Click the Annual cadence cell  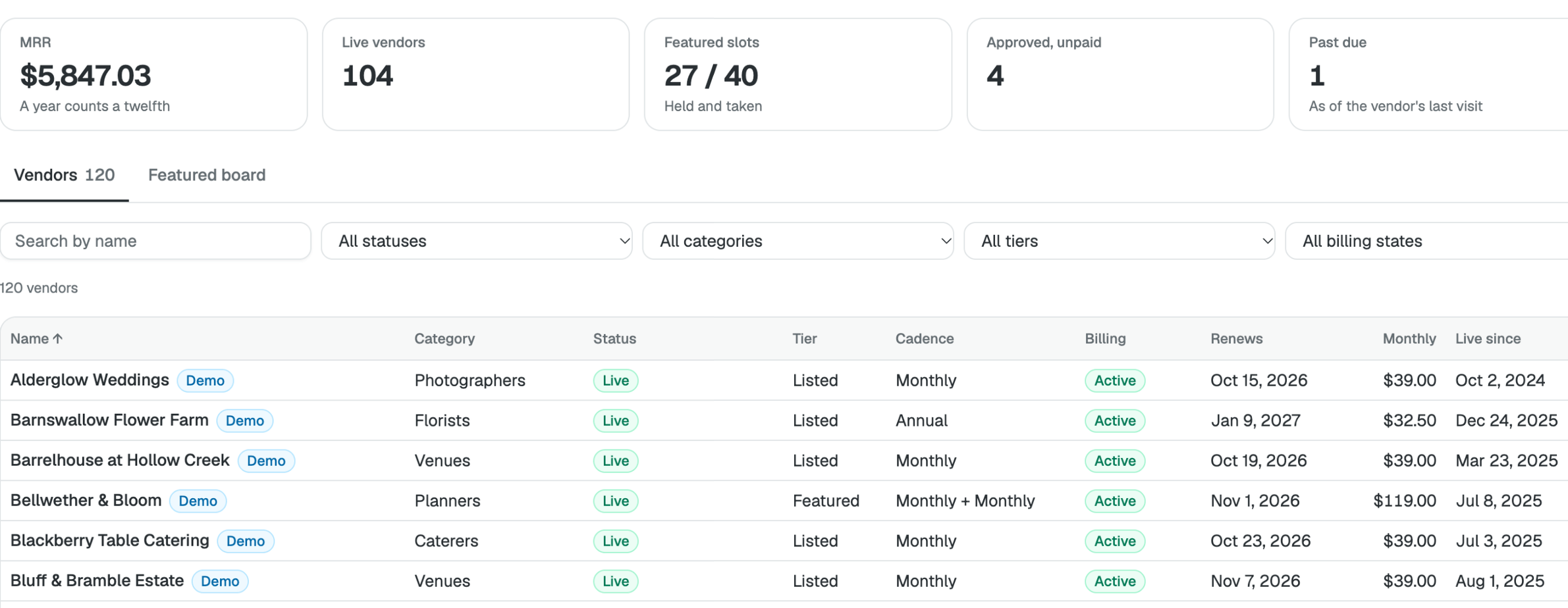[921, 421]
